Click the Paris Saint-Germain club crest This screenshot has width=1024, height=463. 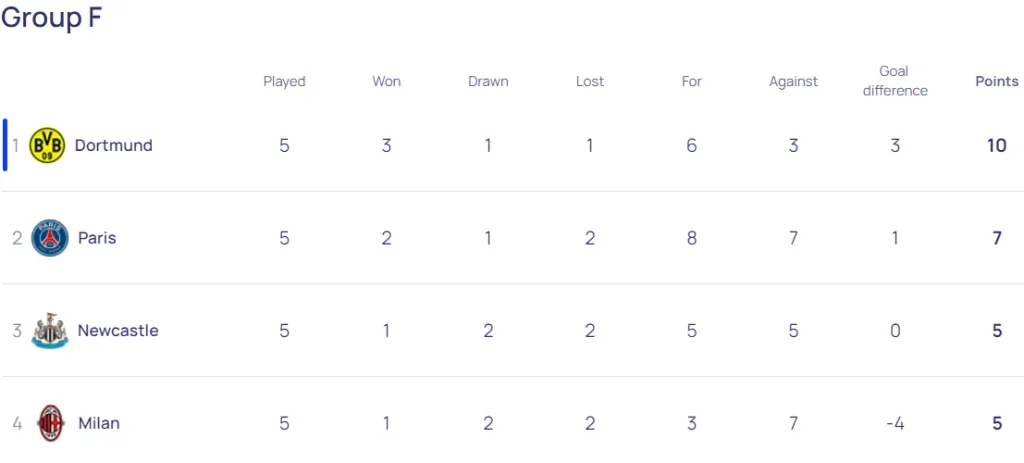click(50, 238)
